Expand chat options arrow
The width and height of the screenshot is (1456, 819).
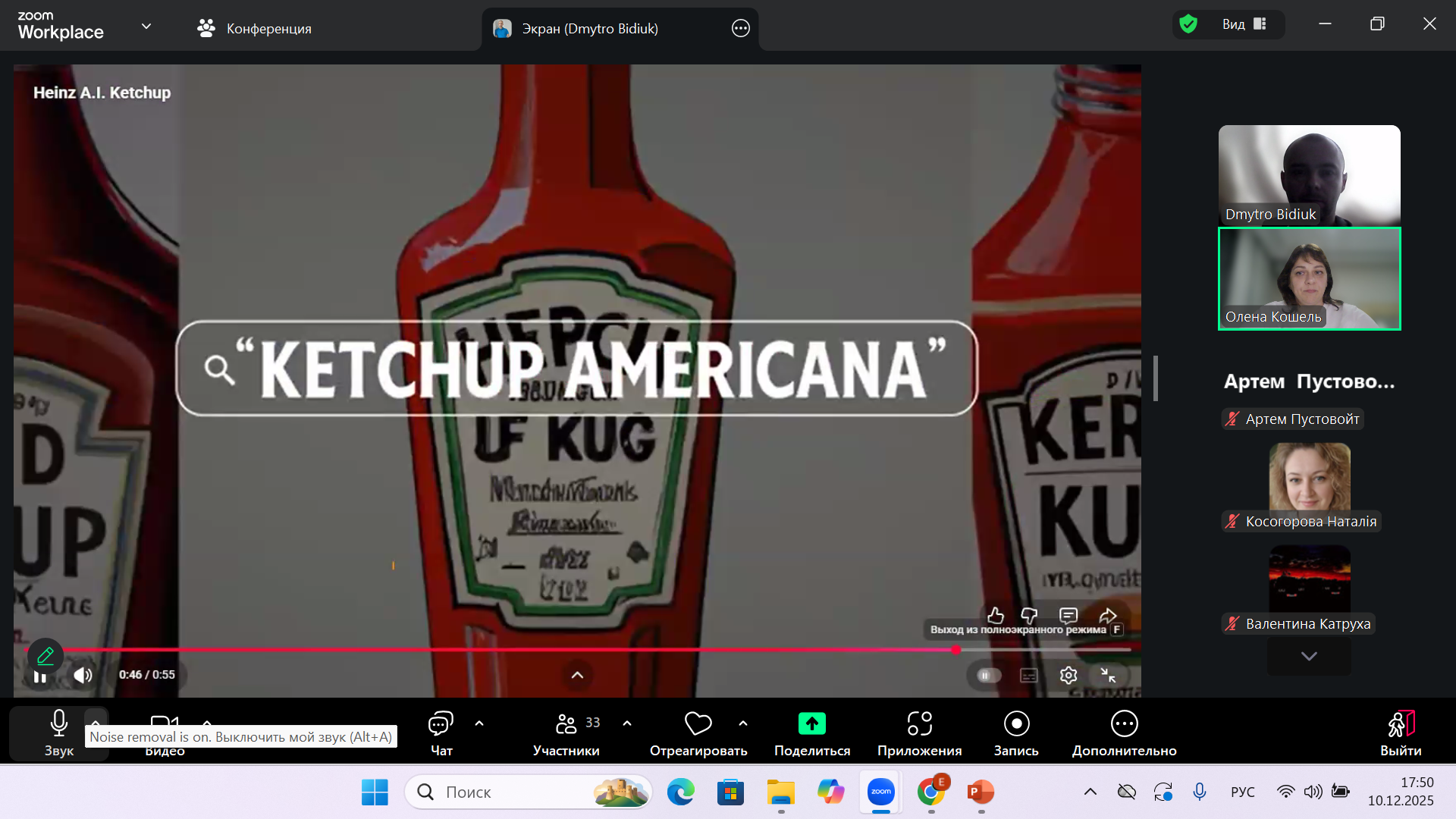(479, 723)
